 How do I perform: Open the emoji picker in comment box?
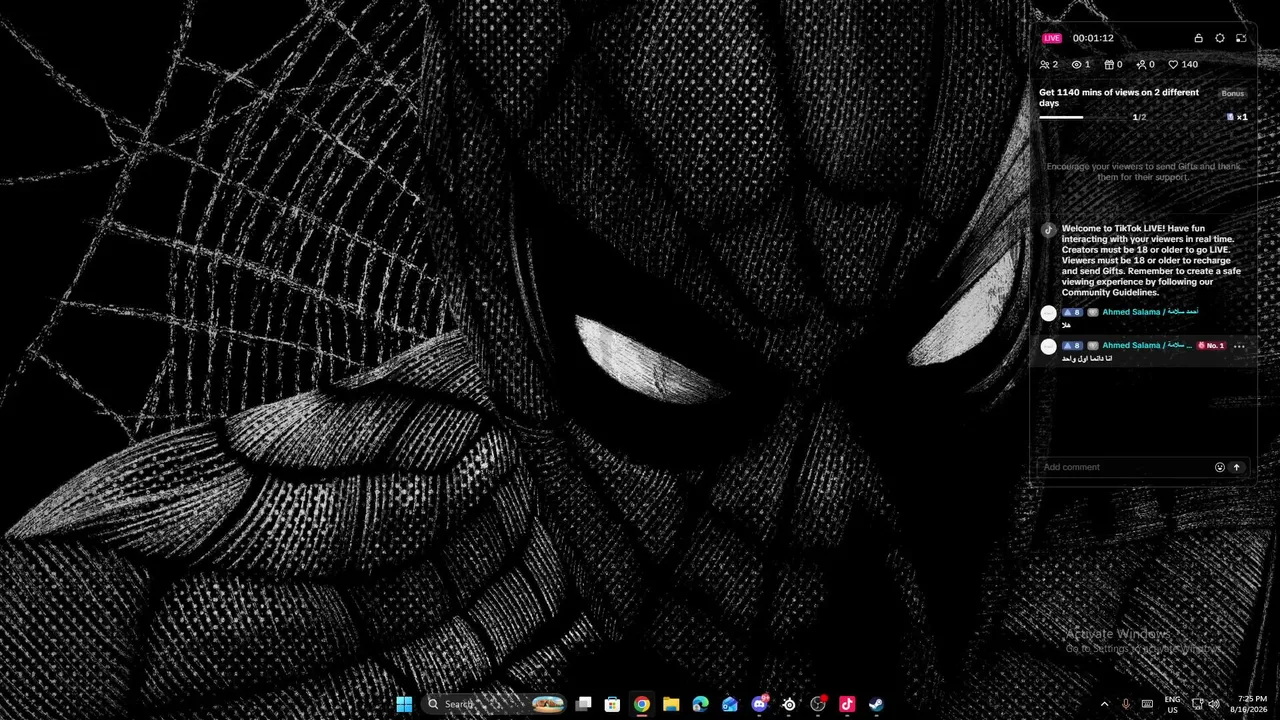click(1220, 467)
